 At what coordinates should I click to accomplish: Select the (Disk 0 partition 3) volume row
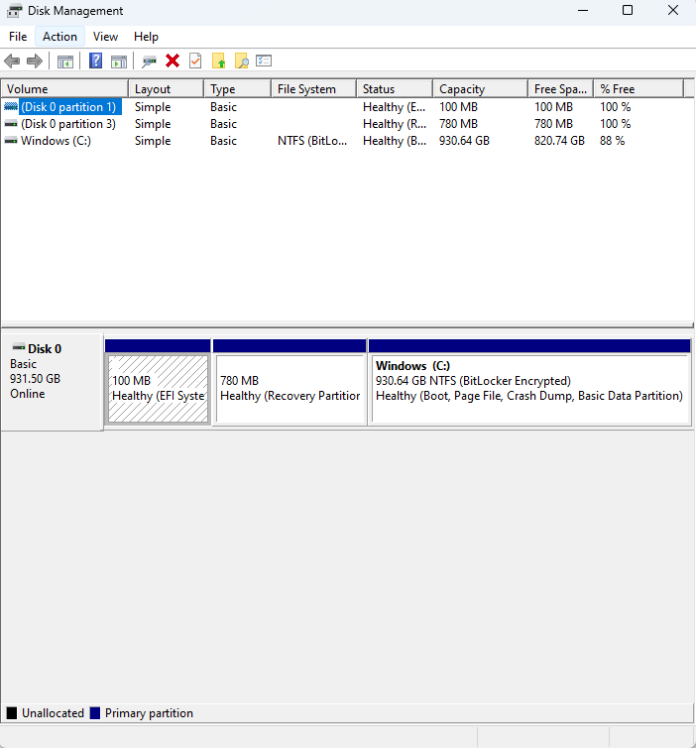(68, 124)
